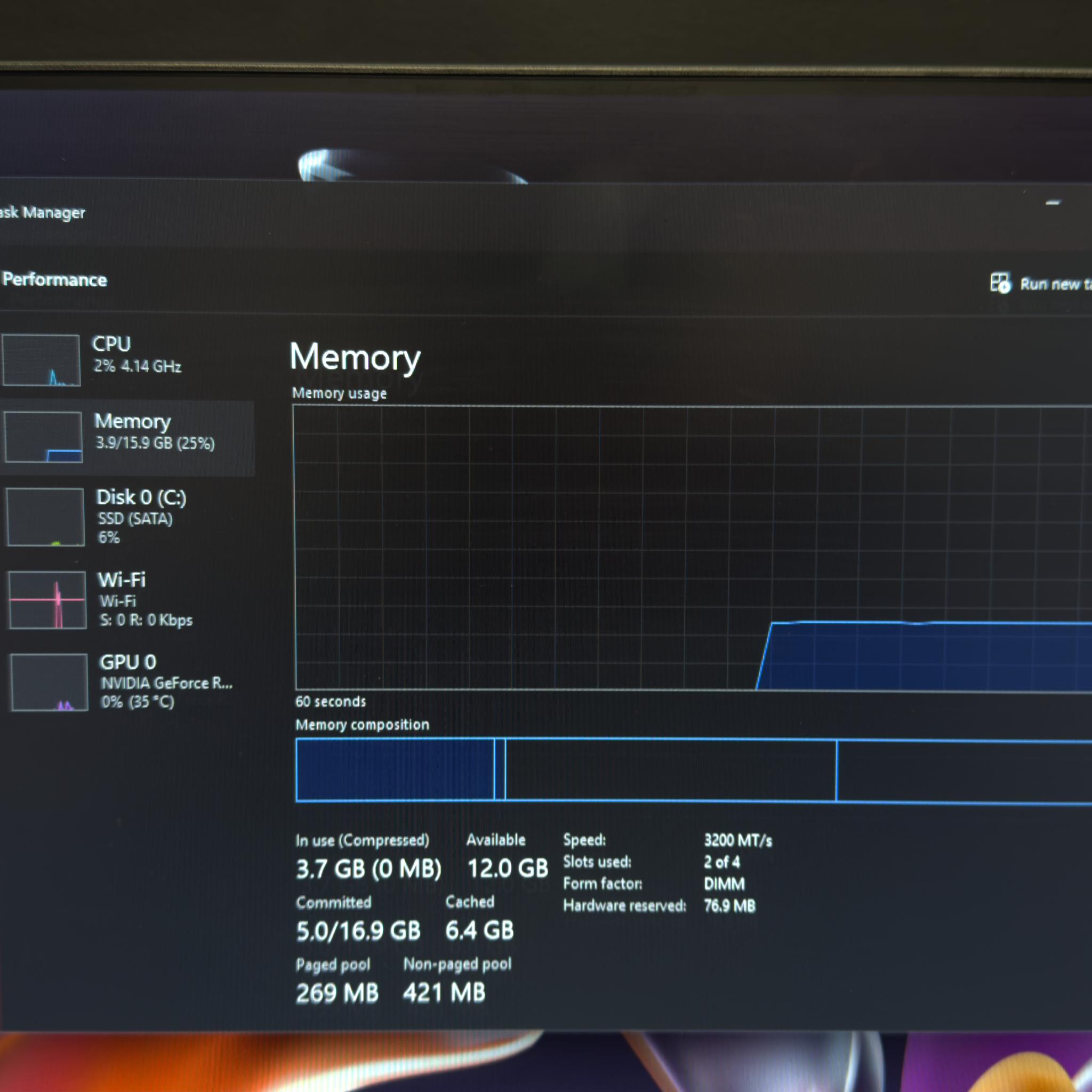Click the '2 of 4' slots used value
Image resolution: width=1092 pixels, height=1092 pixels.
pos(722,862)
